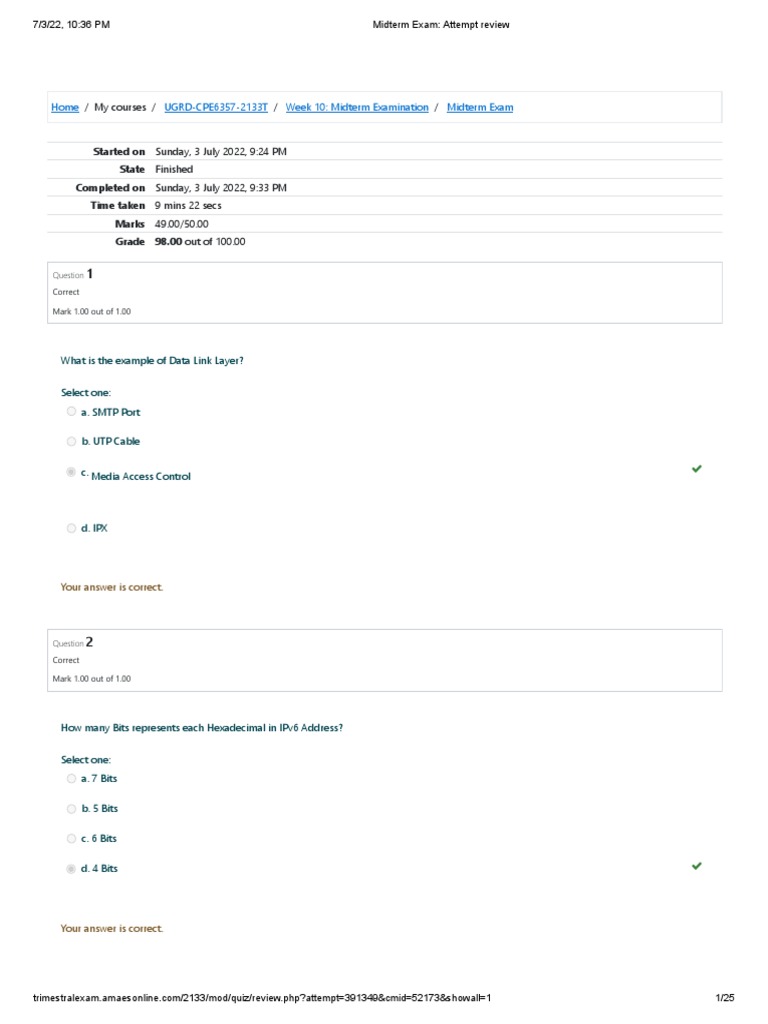This screenshot has height=1024, width=768.
Task: Click green checkmark beside Media Access Control
Action: [x=697, y=468]
